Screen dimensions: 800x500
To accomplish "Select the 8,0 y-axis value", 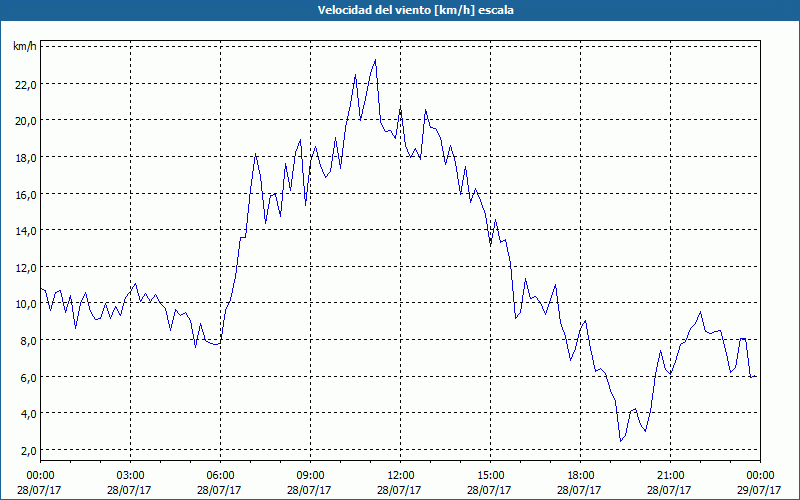I will (x=28, y=340).
